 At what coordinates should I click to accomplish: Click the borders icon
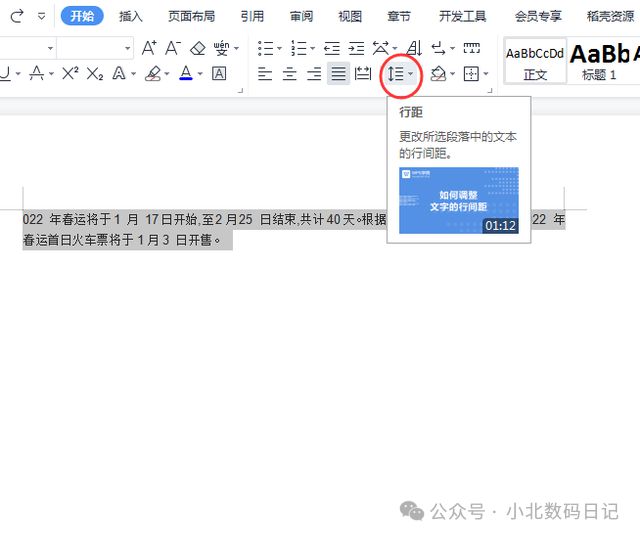[471, 74]
